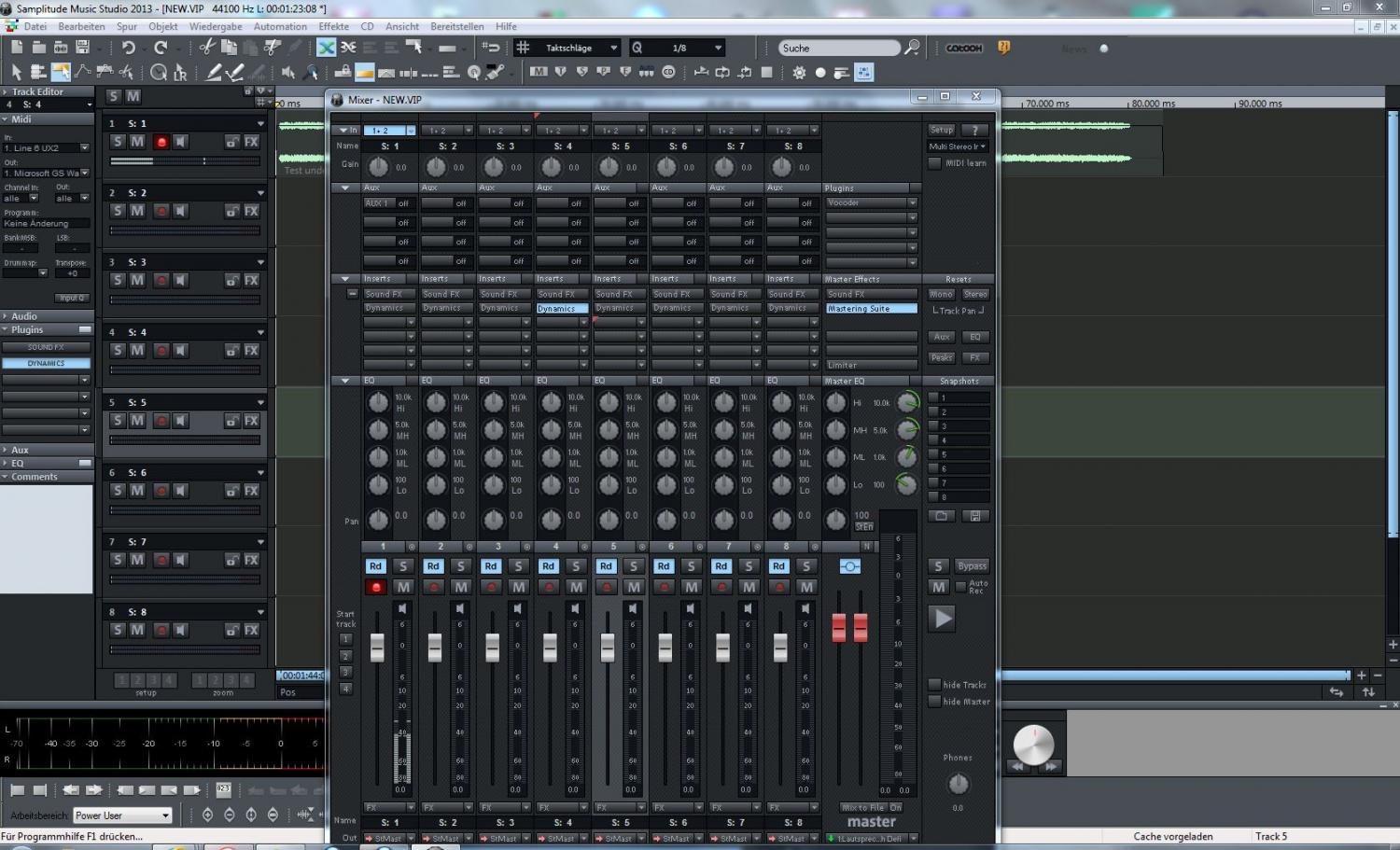Open the Taktschläge grid dropdown
Image resolution: width=1400 pixels, height=850 pixels.
point(613,48)
